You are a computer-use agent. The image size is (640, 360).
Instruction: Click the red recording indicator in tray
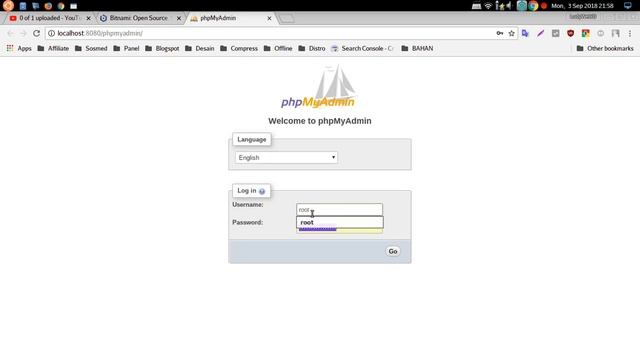pos(544,6)
